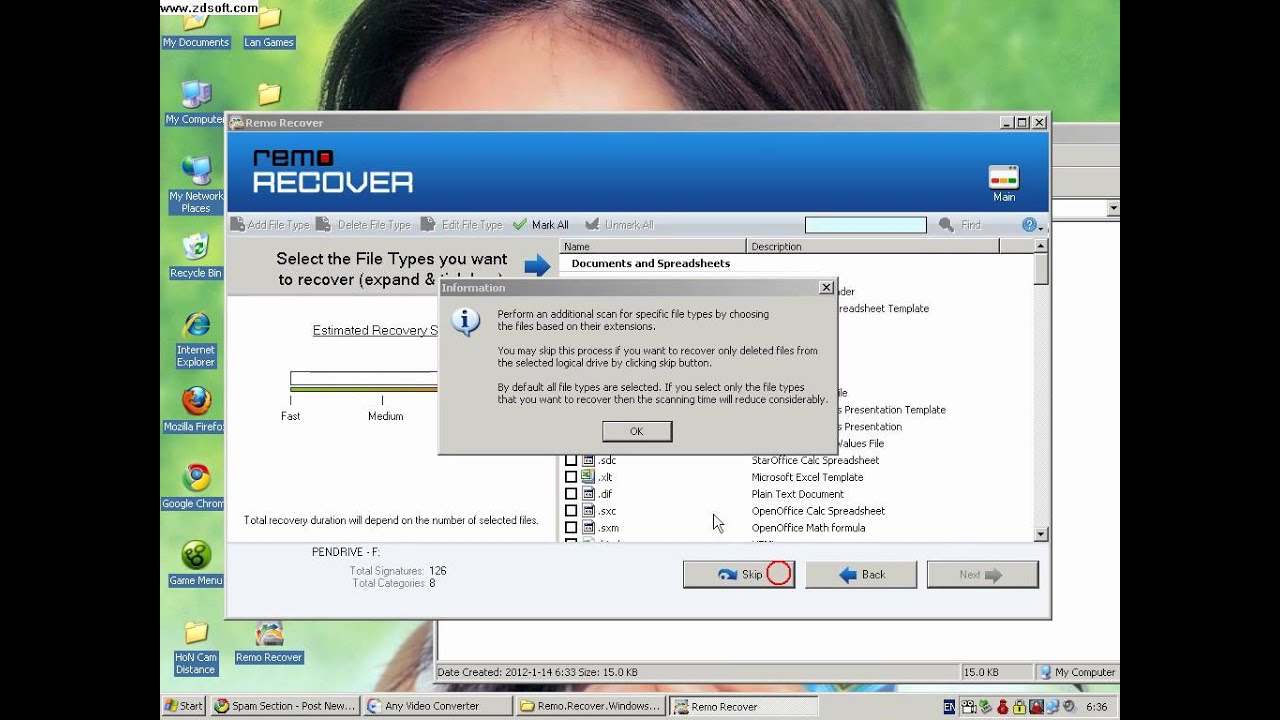
Task: Click the grayed Next button
Action: 982,574
